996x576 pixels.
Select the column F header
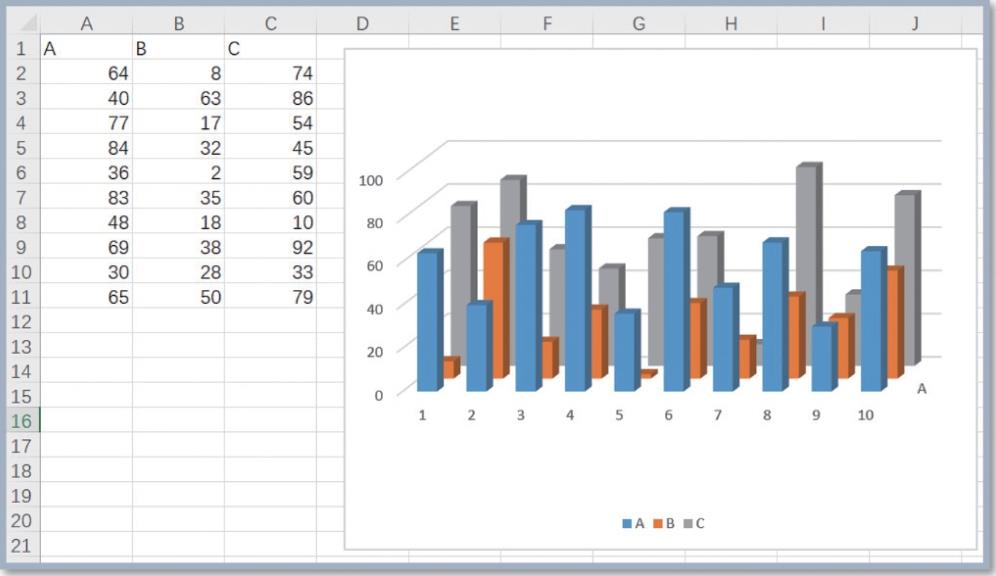point(547,23)
